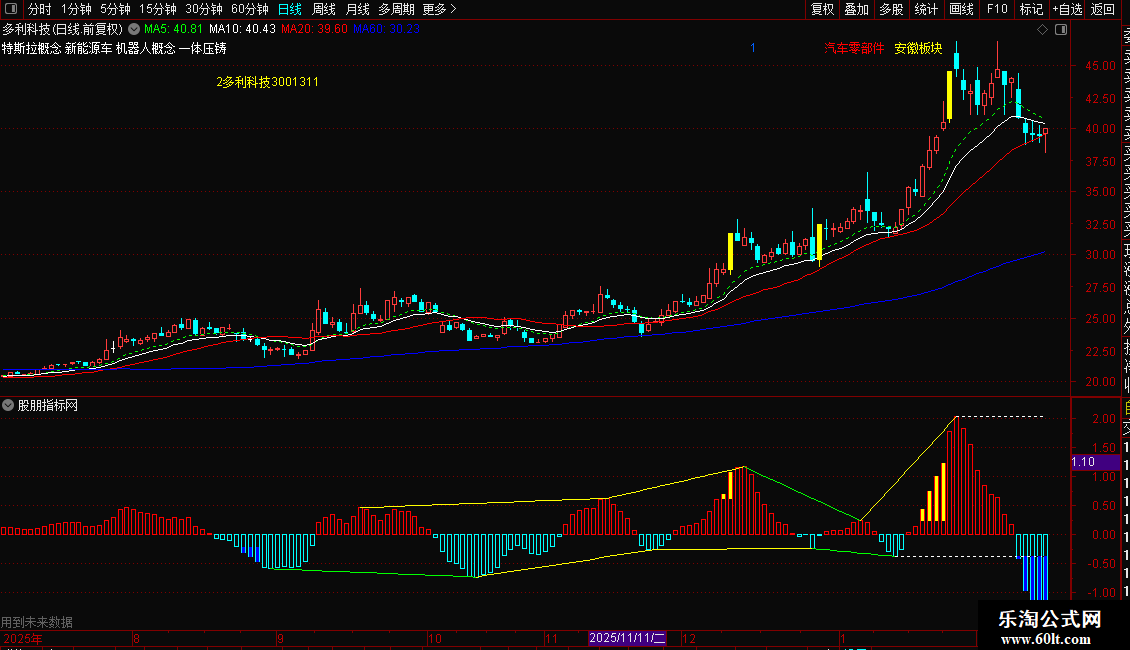Screen dimensions: 1130x650
Task: Click the MA5: 40.81 indicator value
Action: [x=173, y=30]
